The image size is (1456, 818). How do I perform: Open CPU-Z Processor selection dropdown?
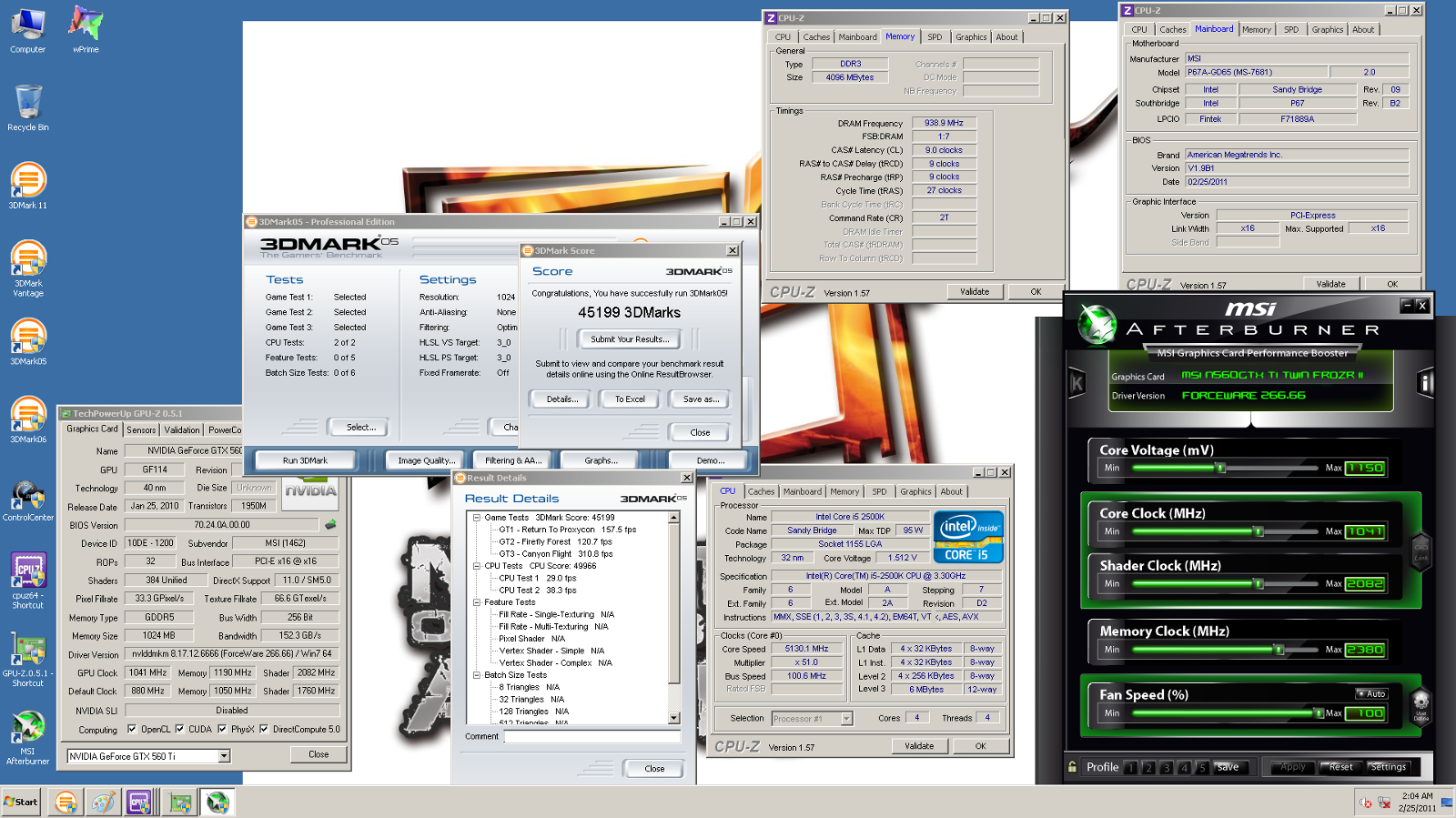846,719
